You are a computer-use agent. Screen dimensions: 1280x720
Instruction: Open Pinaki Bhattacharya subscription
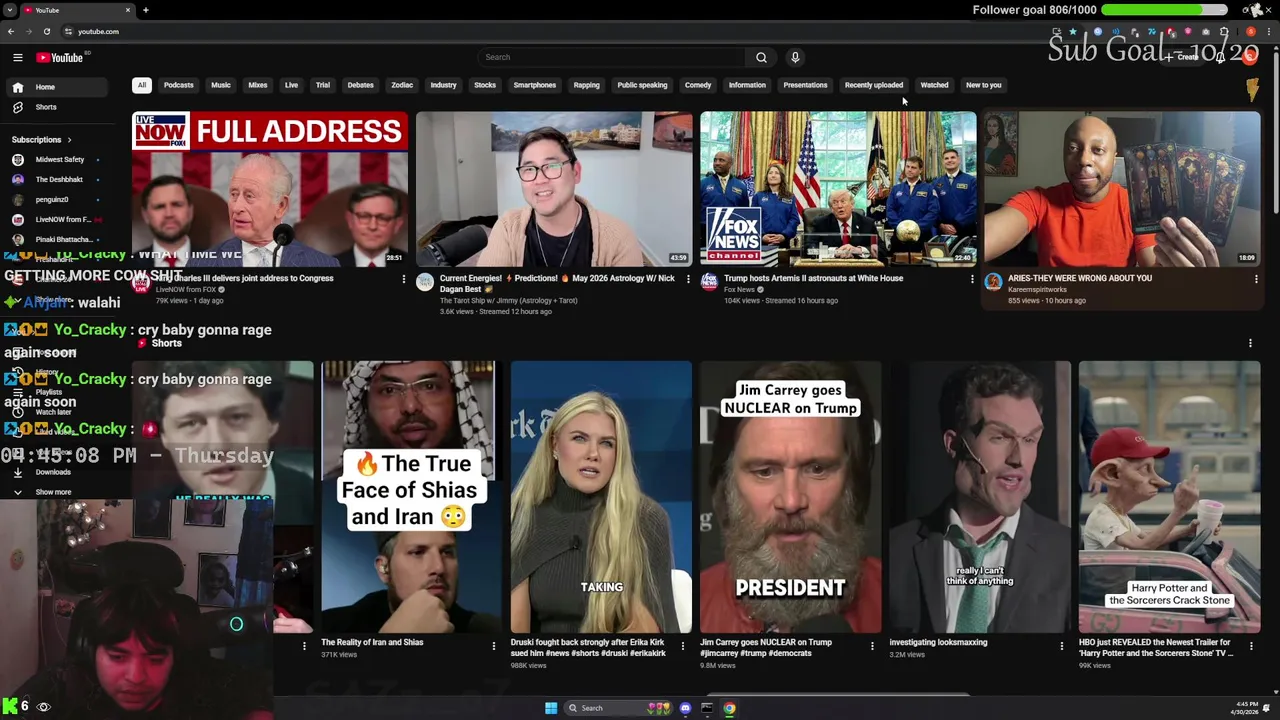(x=57, y=239)
